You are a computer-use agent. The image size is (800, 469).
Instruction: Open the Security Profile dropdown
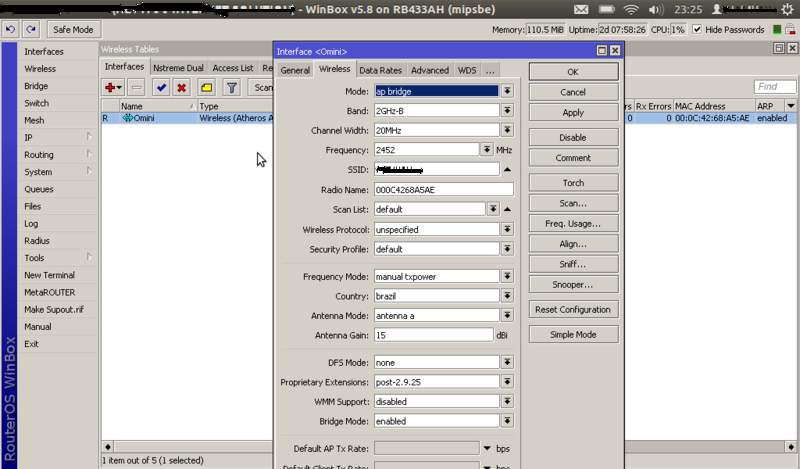point(507,249)
